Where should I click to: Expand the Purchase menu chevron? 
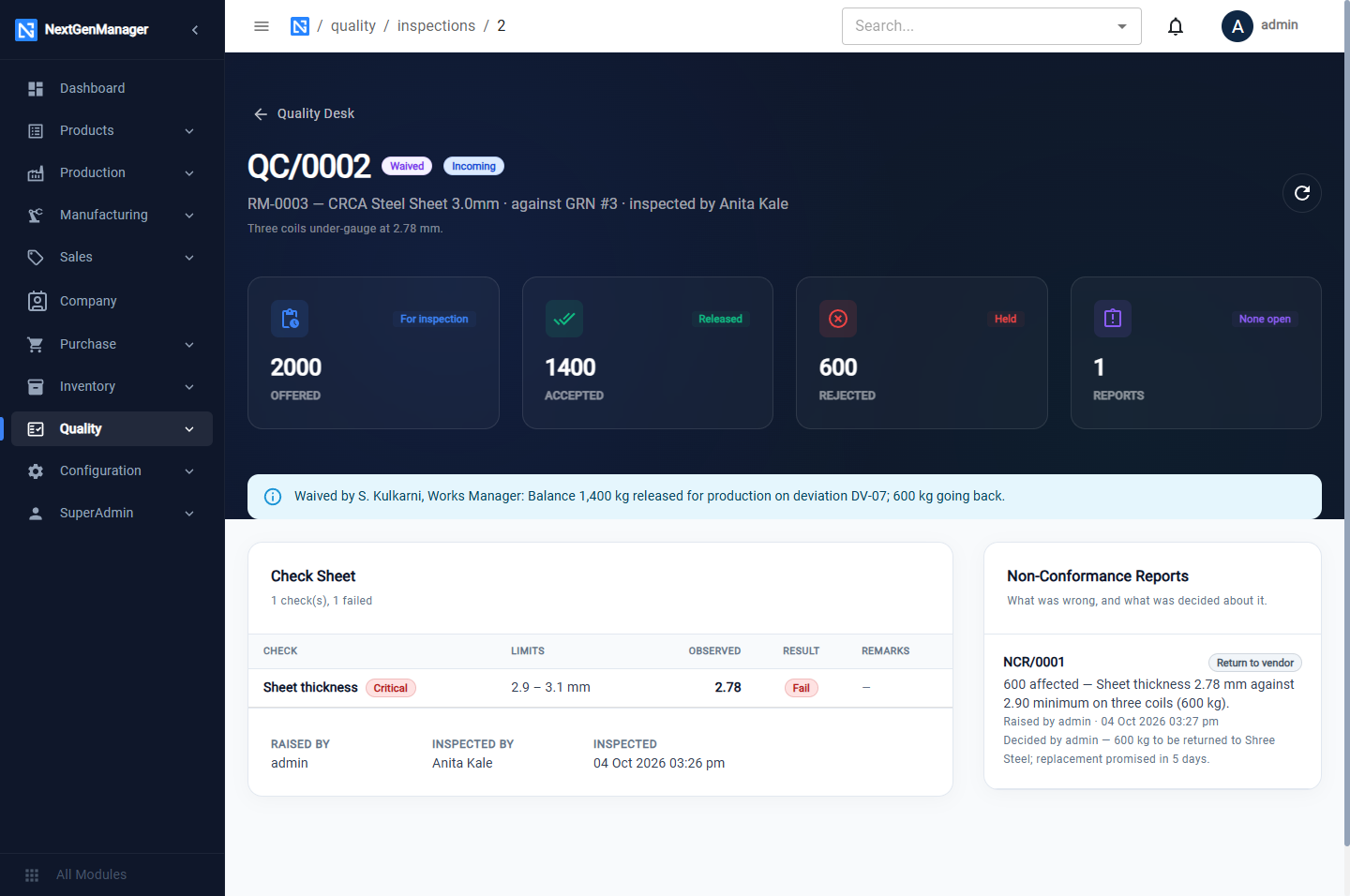click(189, 345)
